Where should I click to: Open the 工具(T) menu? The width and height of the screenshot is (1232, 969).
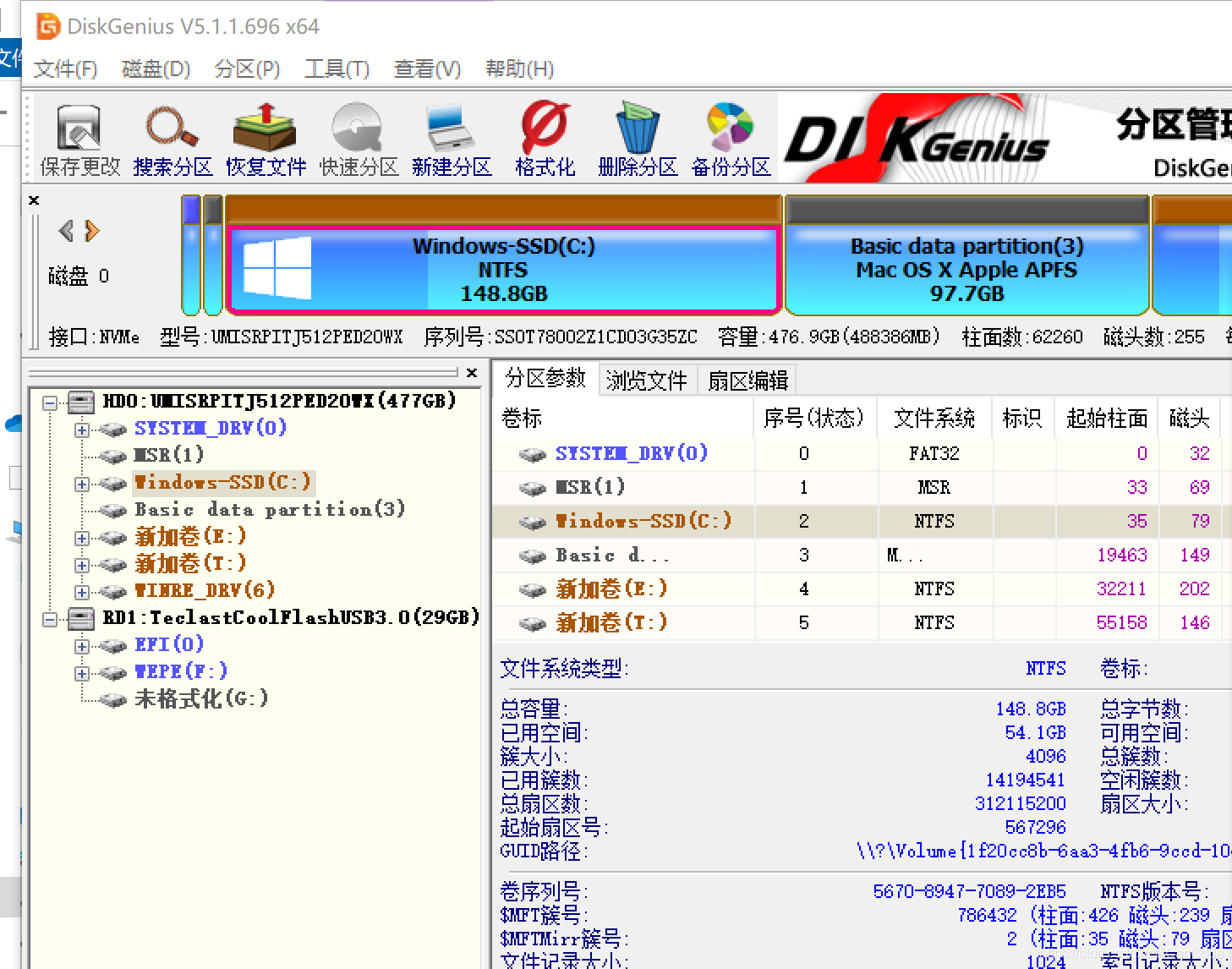(337, 68)
